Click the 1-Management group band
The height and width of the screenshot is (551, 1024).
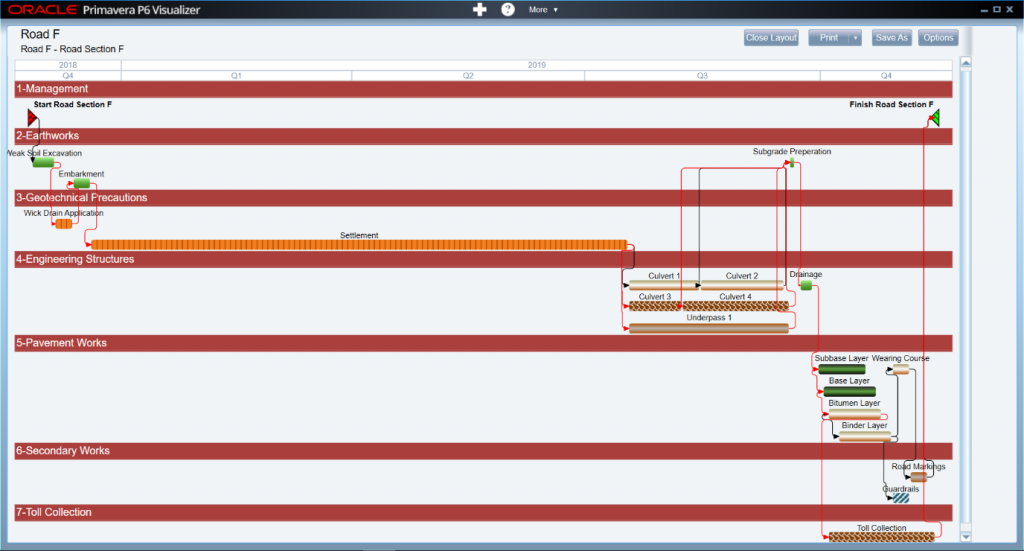click(483, 89)
